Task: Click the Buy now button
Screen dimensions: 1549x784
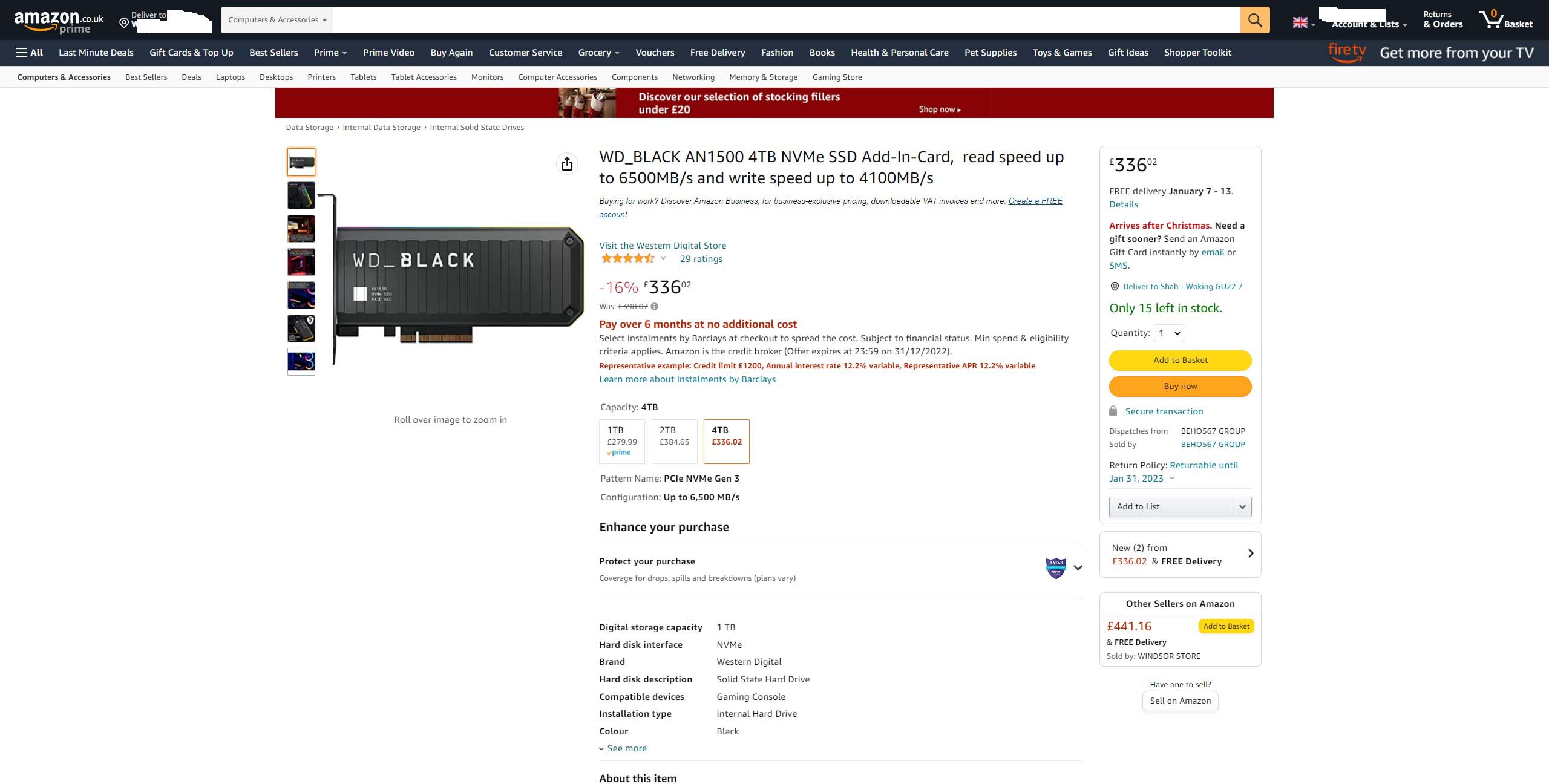Action: 1181,386
